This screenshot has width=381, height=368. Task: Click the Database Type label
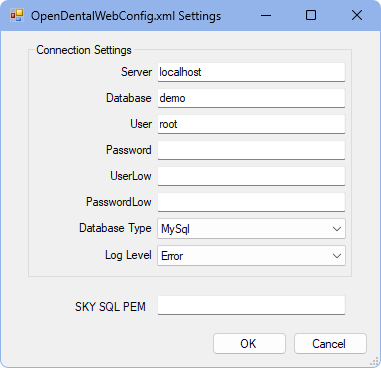point(115,228)
